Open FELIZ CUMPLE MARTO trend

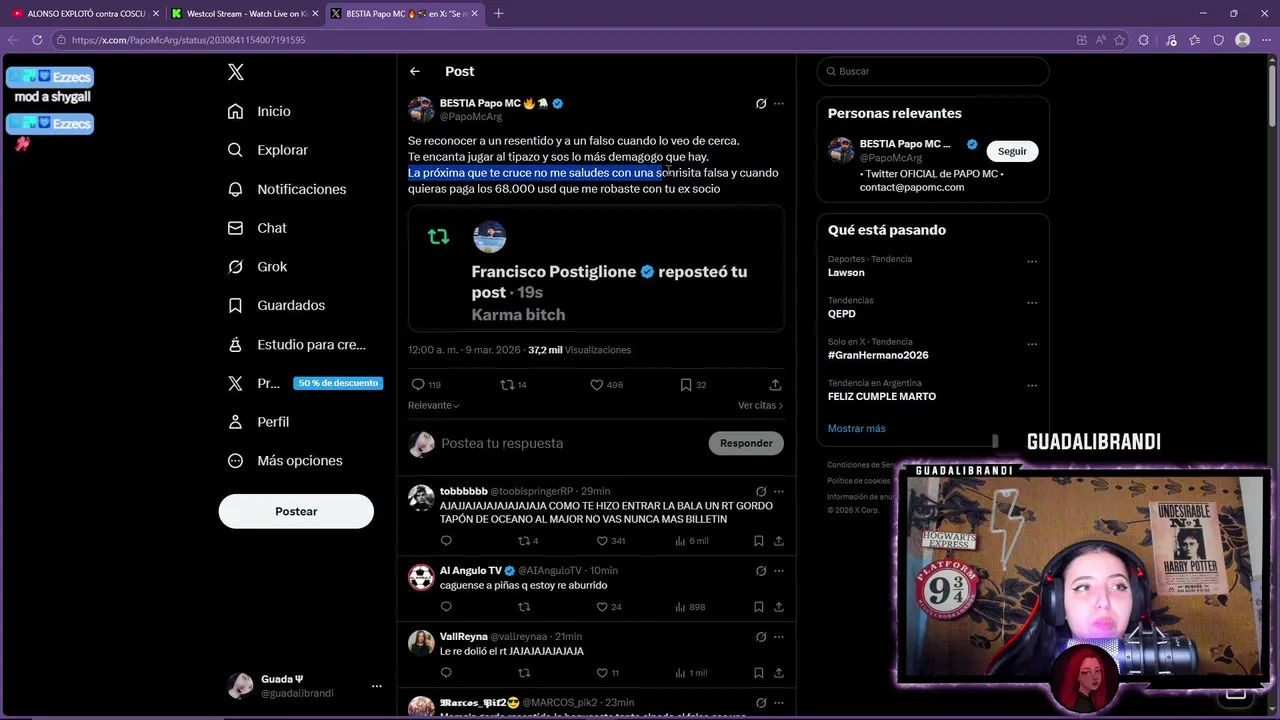(x=882, y=396)
